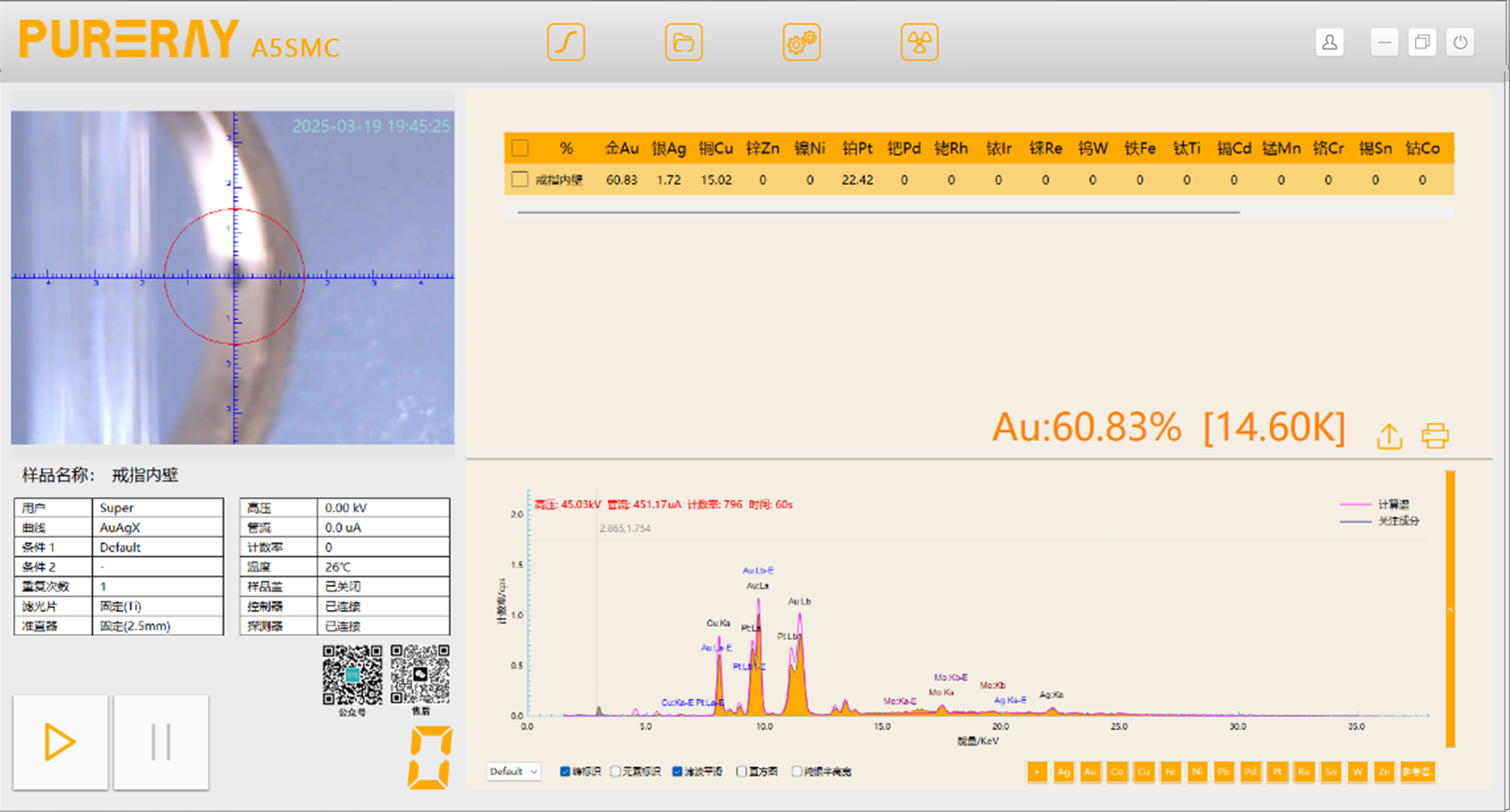Open the user account icon
The image size is (1510, 812).
(1330, 42)
